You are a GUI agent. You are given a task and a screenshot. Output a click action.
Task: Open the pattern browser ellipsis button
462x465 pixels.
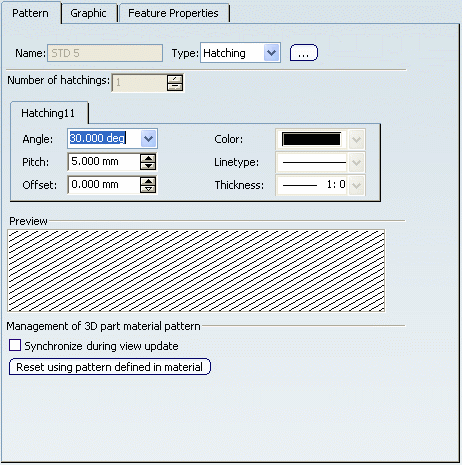[304, 53]
